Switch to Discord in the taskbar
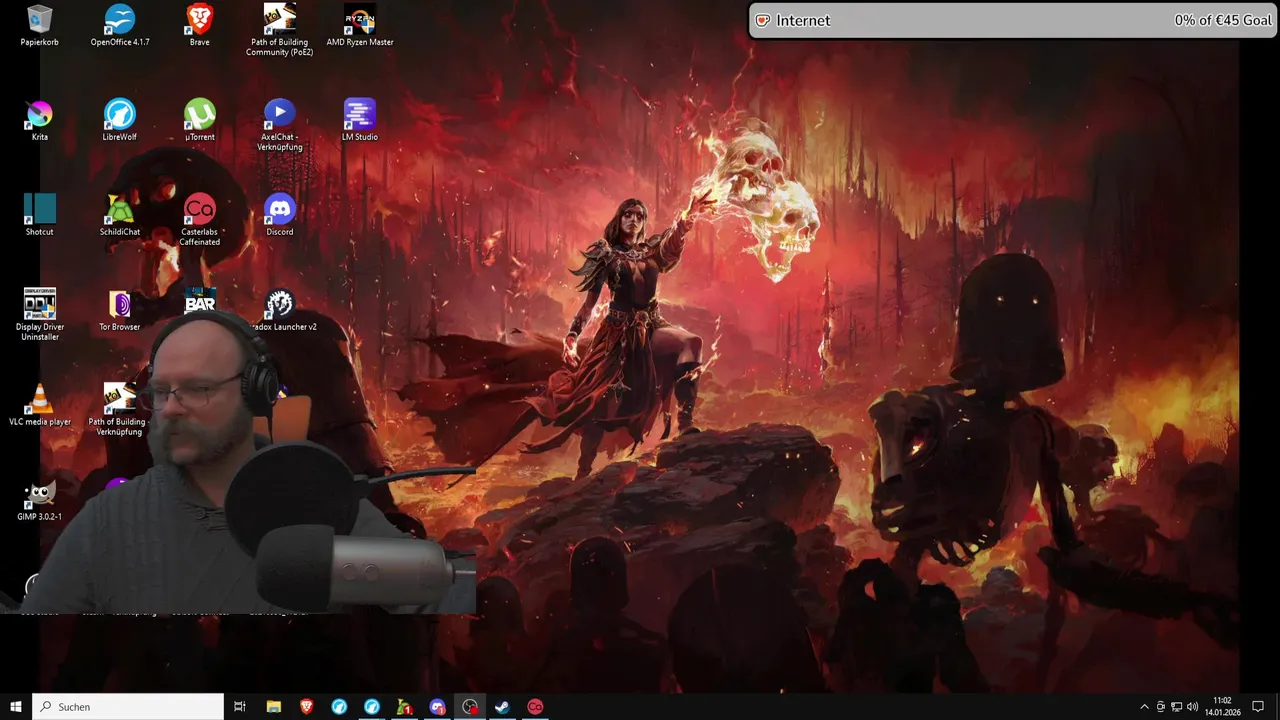The height and width of the screenshot is (720, 1280). (x=437, y=707)
